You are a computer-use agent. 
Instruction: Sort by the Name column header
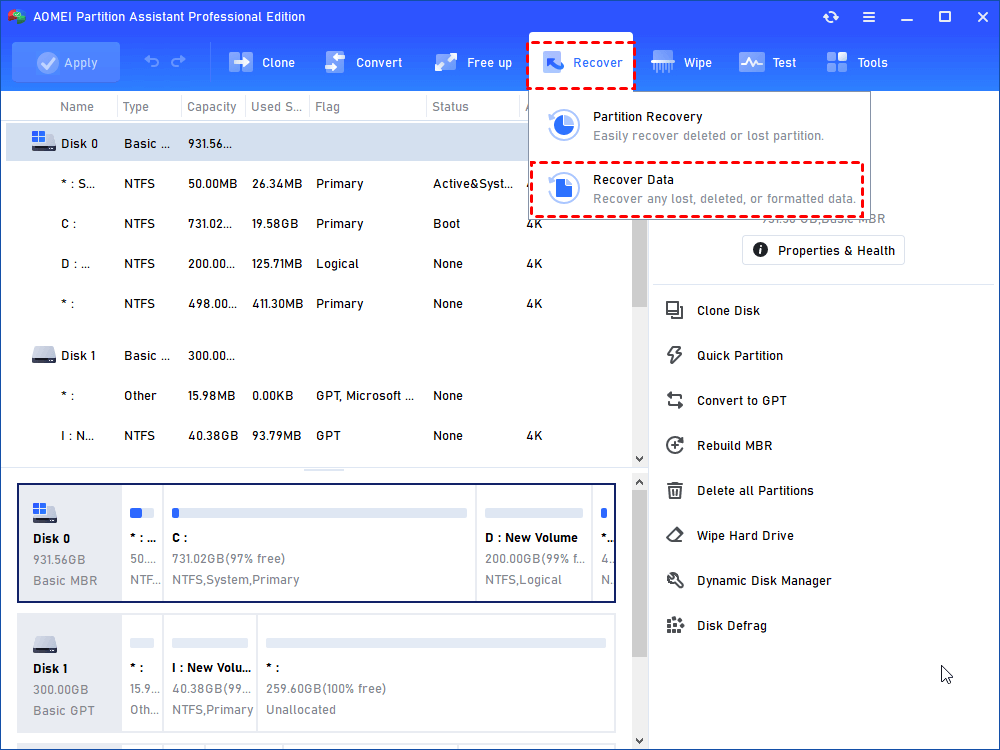click(77, 107)
